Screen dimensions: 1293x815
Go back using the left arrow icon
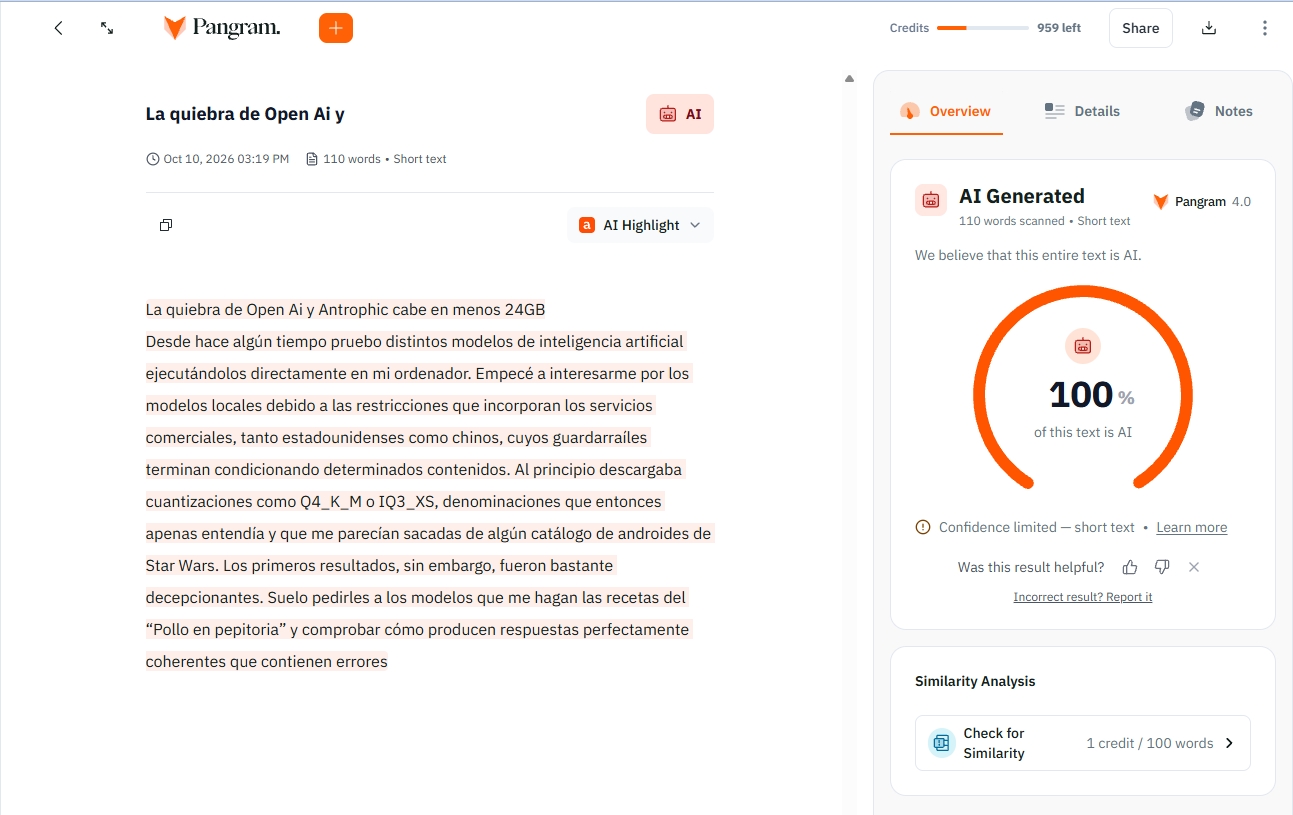coord(58,28)
